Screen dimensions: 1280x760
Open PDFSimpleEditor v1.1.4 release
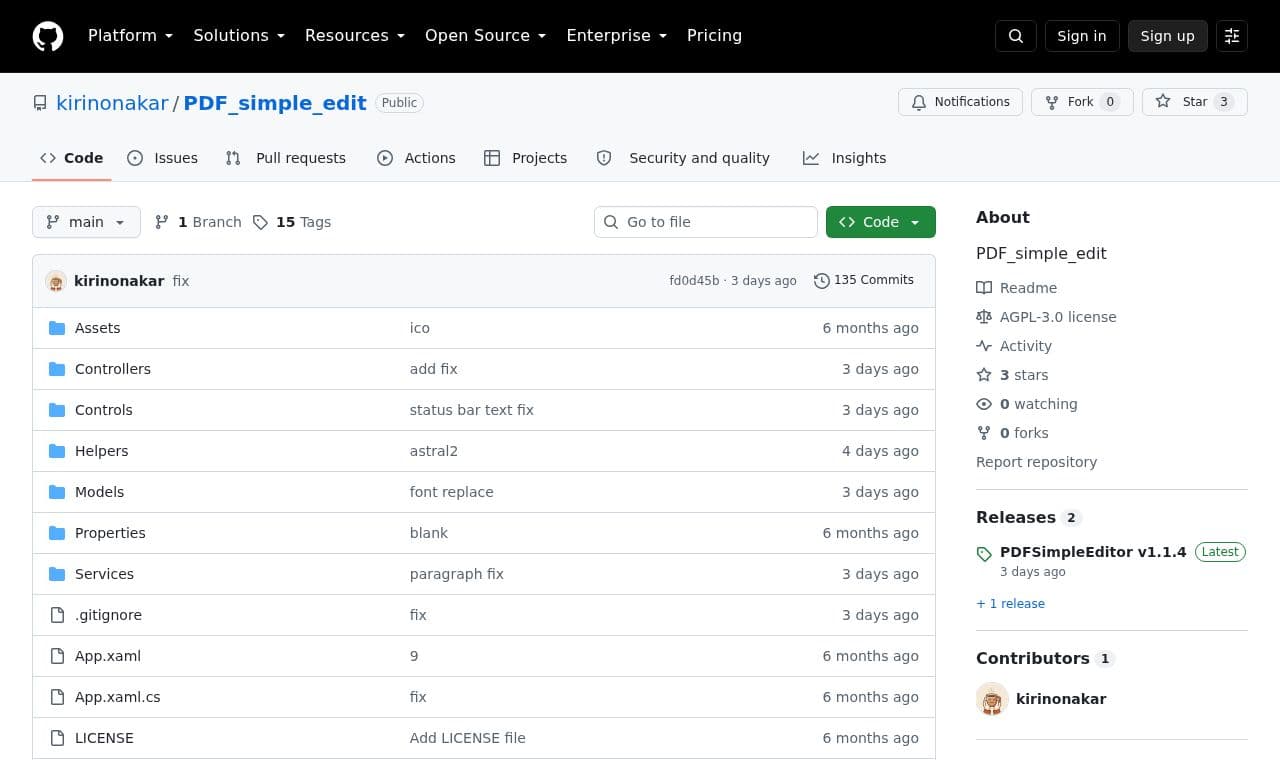(x=1093, y=552)
